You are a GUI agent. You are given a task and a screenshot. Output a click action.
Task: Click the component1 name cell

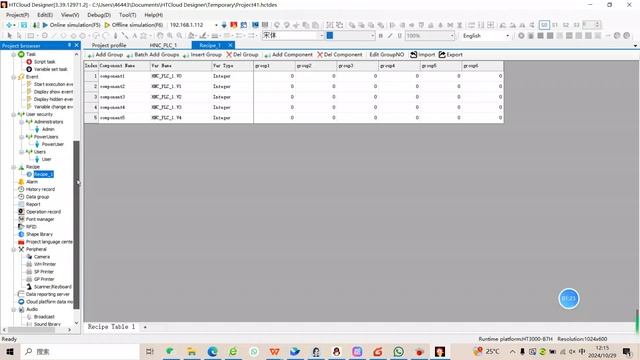pyautogui.click(x=124, y=76)
